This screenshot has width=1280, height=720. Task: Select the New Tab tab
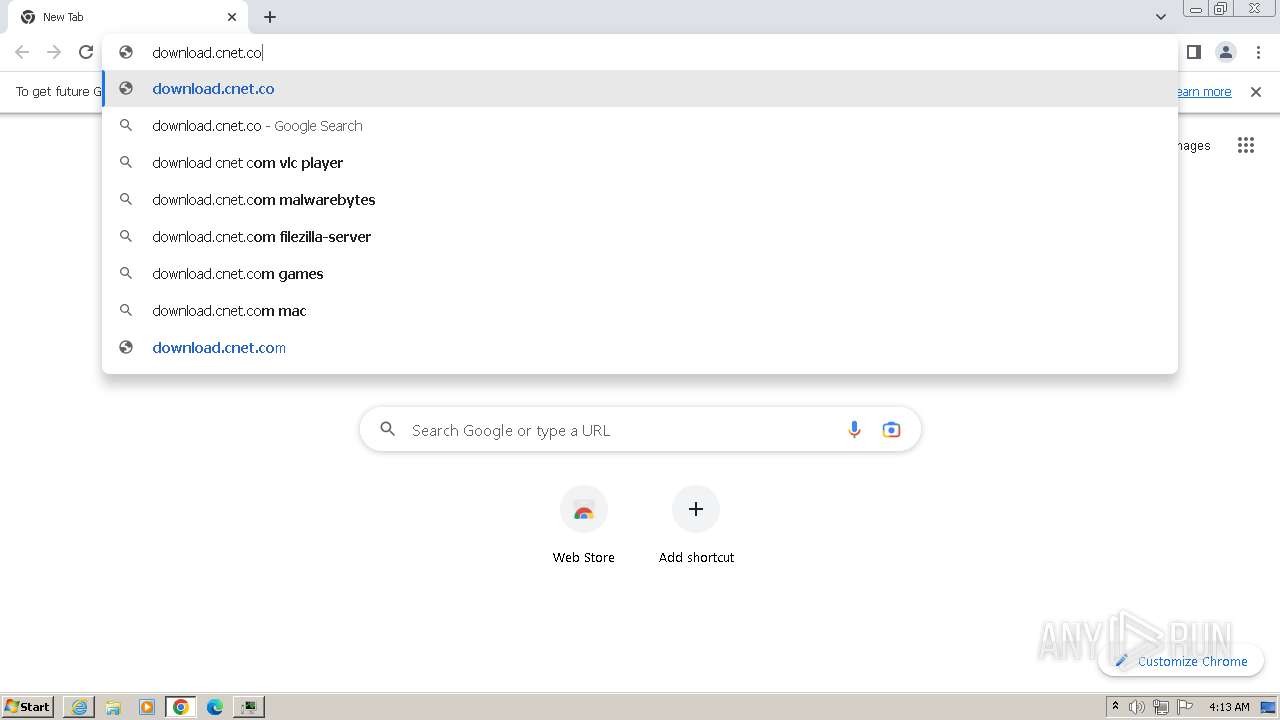[x=128, y=17]
